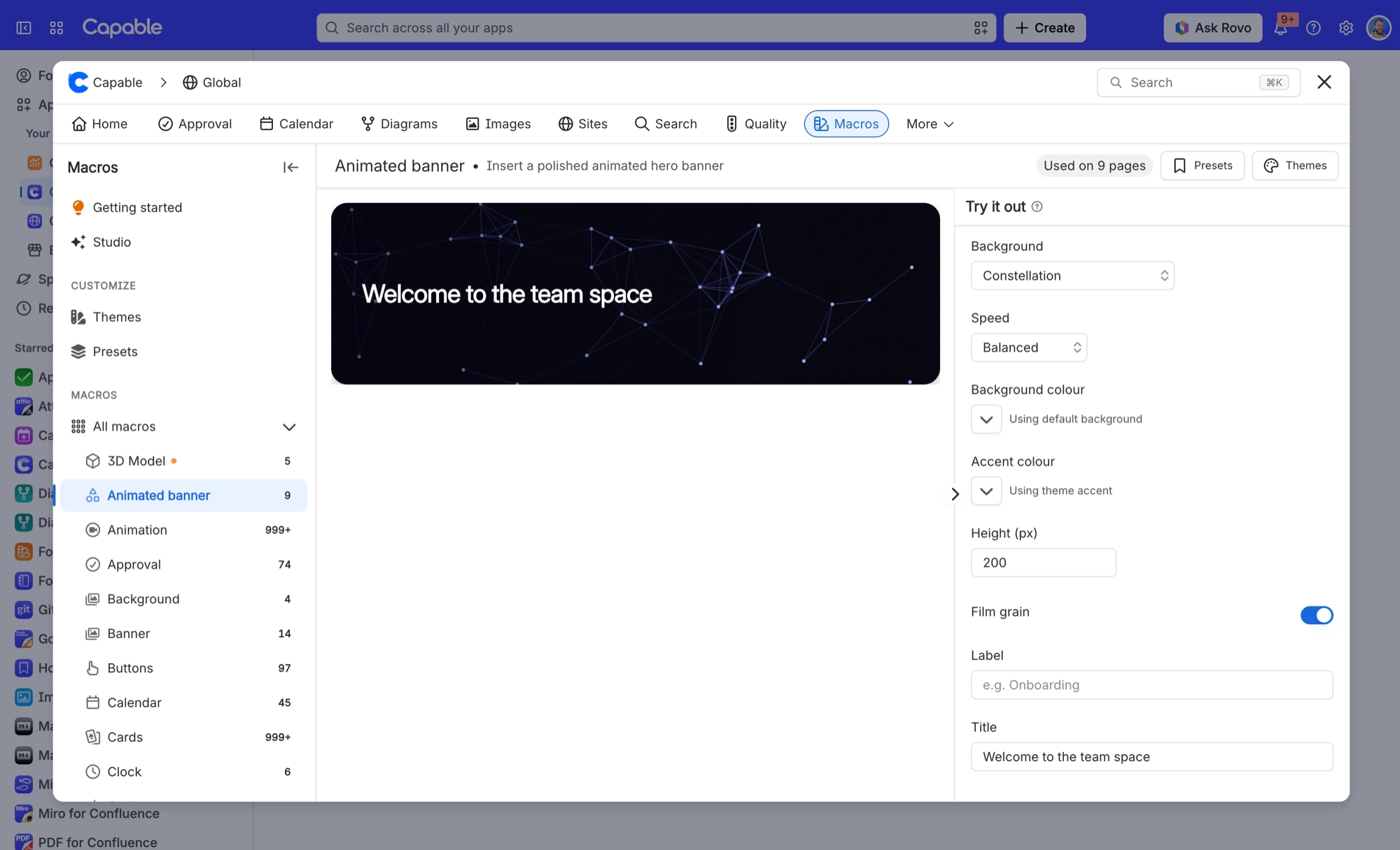Open the Speed Balanced dropdown
Screen dimensions: 1400x850
coord(1028,348)
